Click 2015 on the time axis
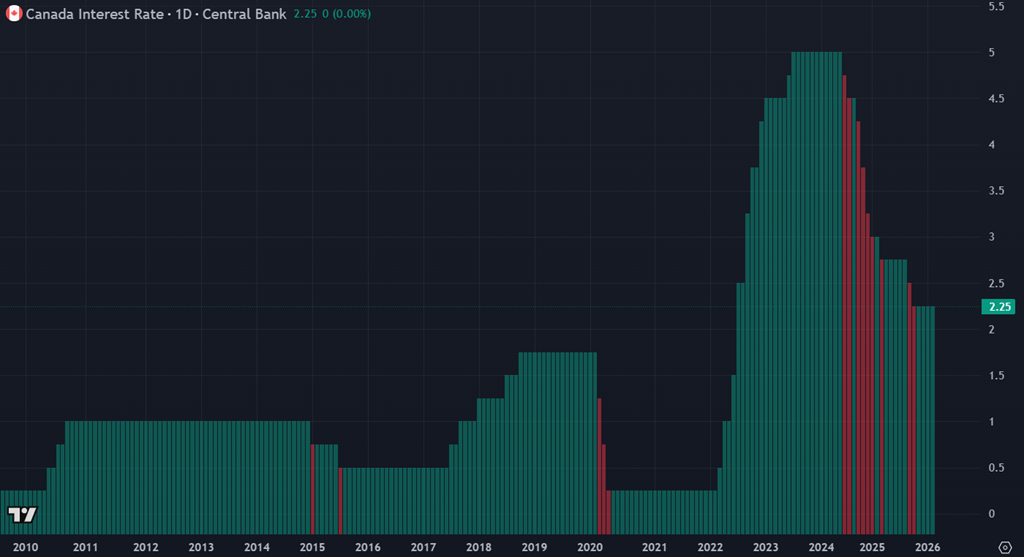 click(312, 547)
